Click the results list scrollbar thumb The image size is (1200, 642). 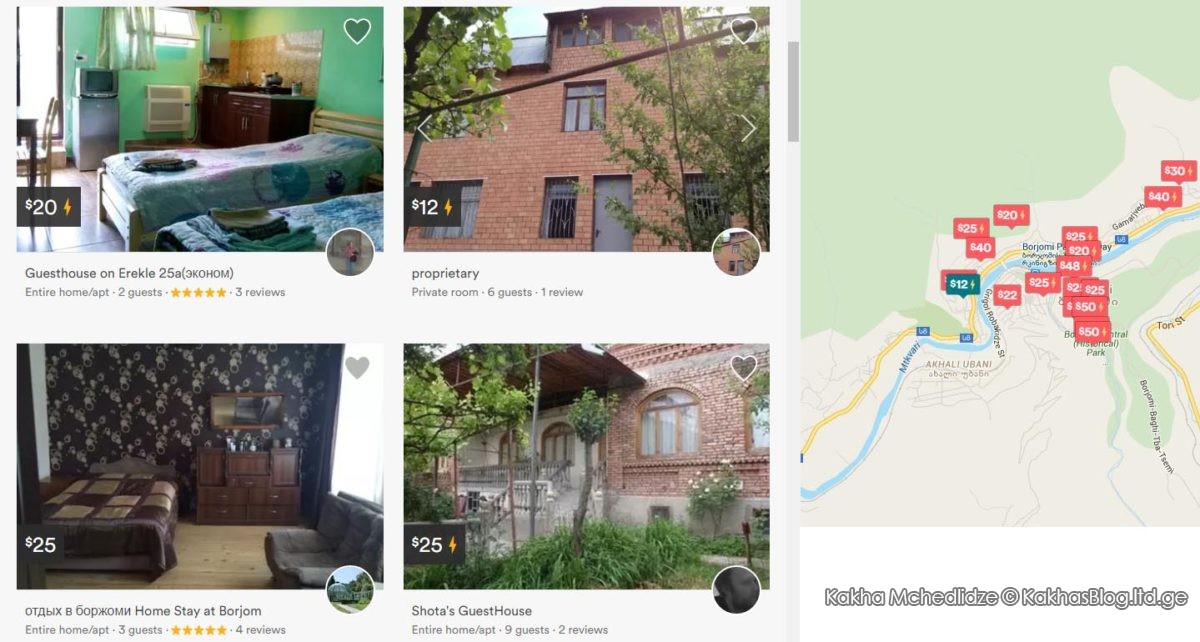794,91
